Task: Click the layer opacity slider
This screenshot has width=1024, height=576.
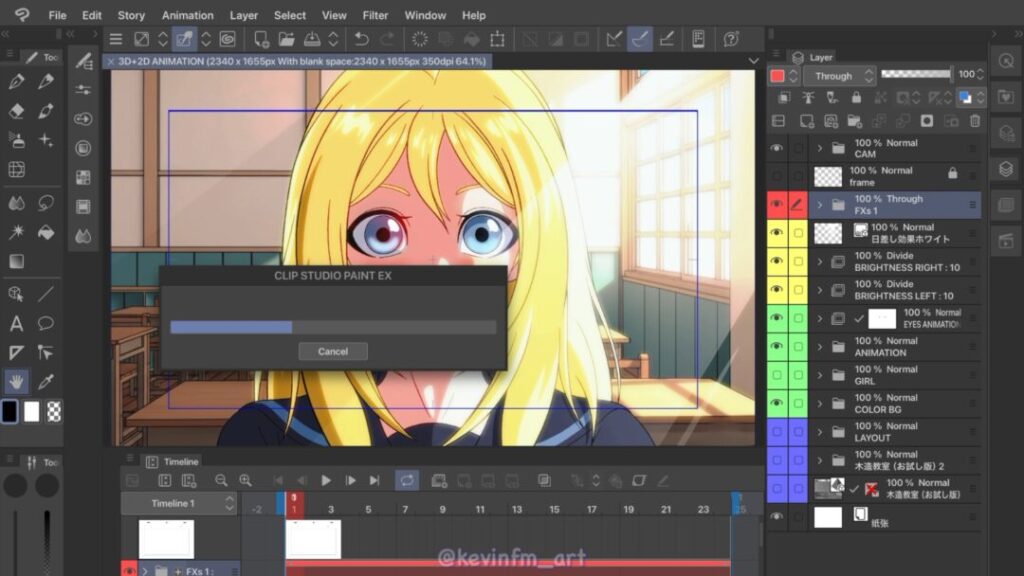Action: click(x=916, y=74)
